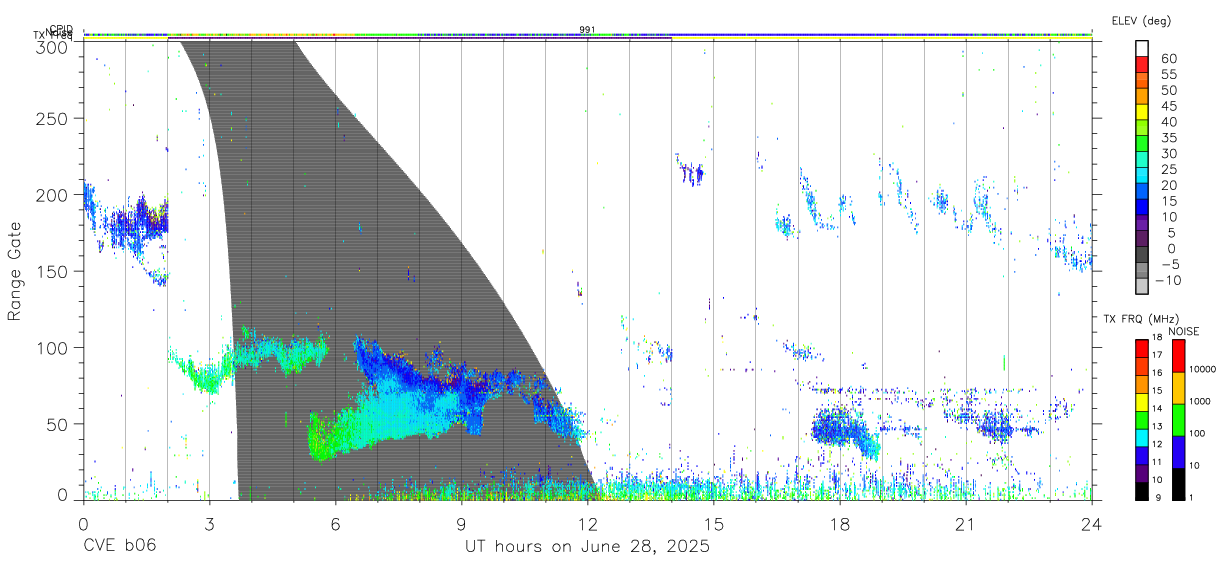Click the yellow TX FRQ swatch between 14 and 15
Screen dimensions: 1228x567
[x=1142, y=401]
